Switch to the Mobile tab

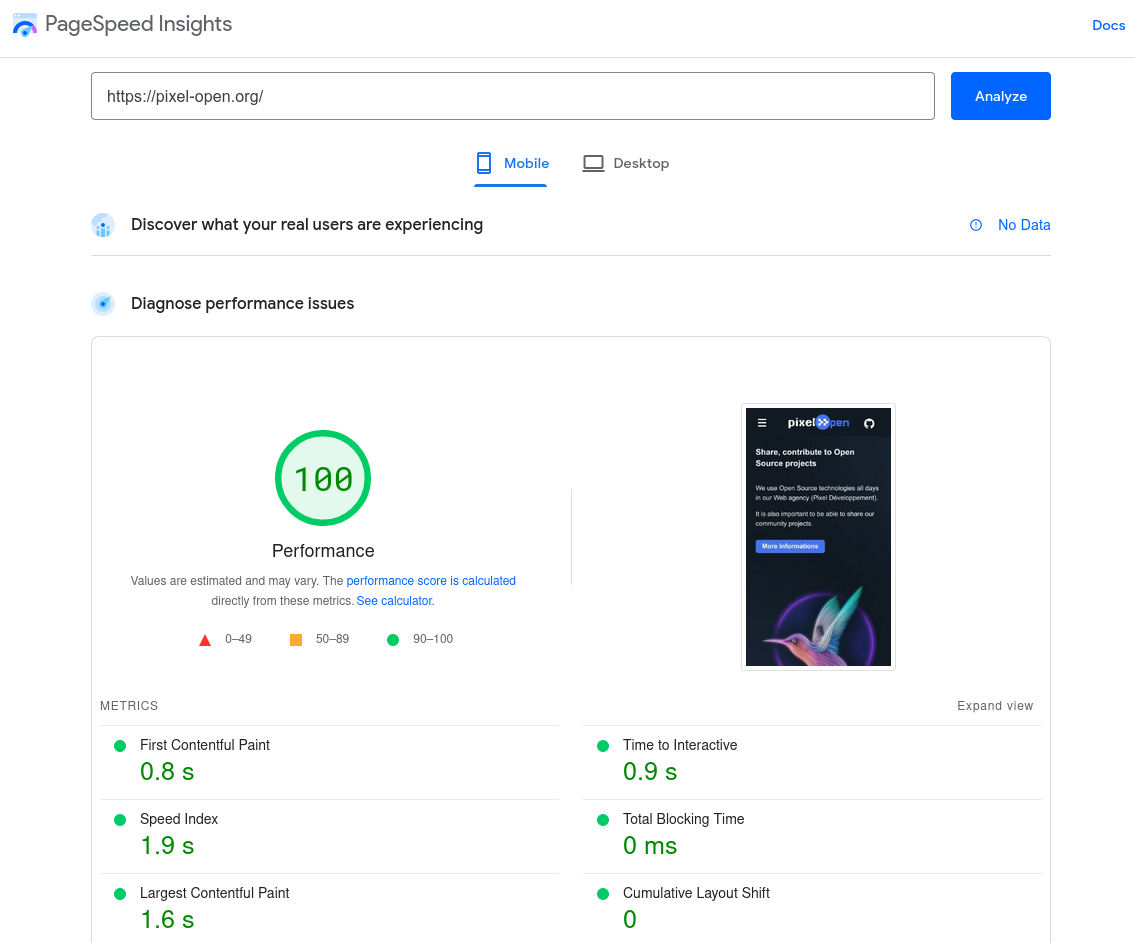click(511, 164)
